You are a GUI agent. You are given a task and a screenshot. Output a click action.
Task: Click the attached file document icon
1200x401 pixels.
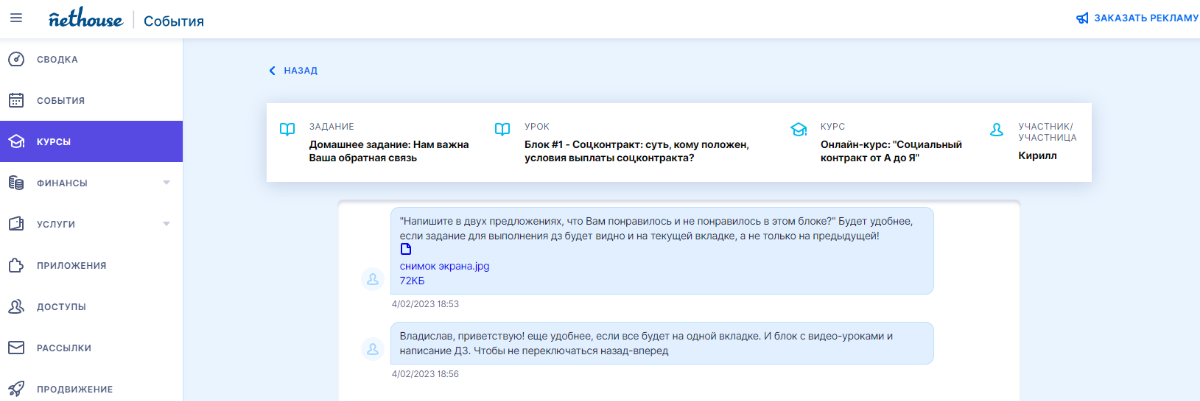tap(406, 250)
